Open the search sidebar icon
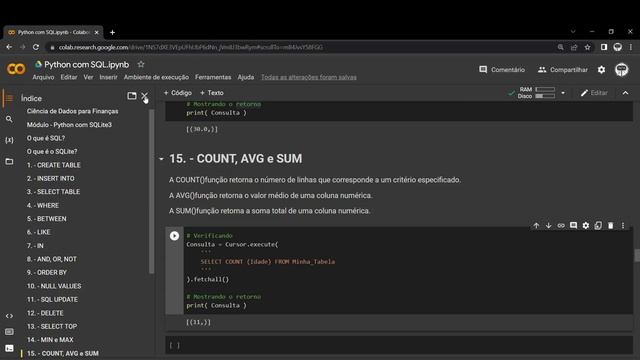Viewport: 640px width, 360px height. tap(9, 119)
